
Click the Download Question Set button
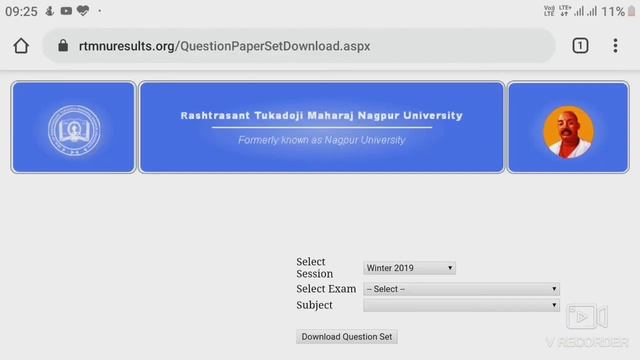(347, 337)
